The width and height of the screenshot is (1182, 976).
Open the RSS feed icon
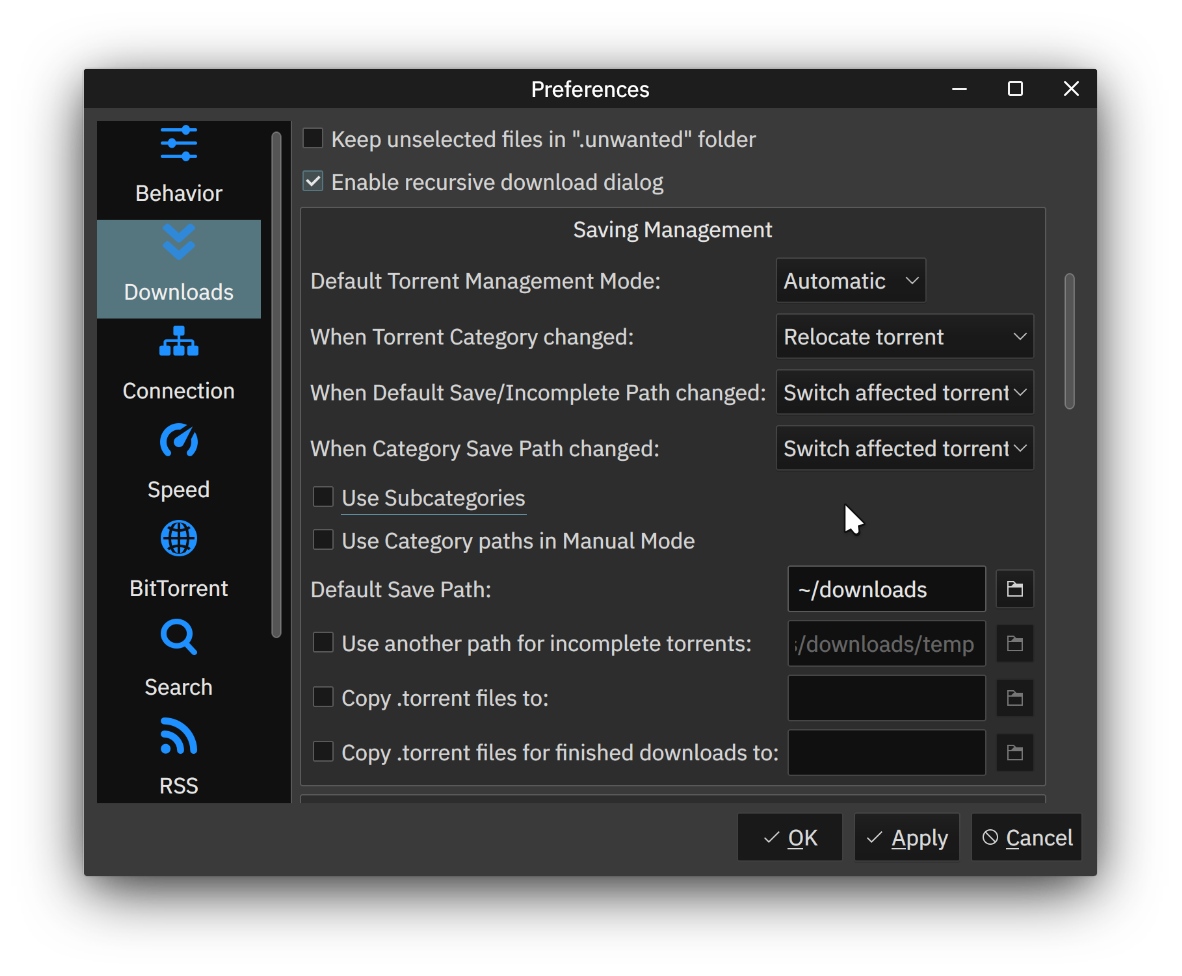179,736
